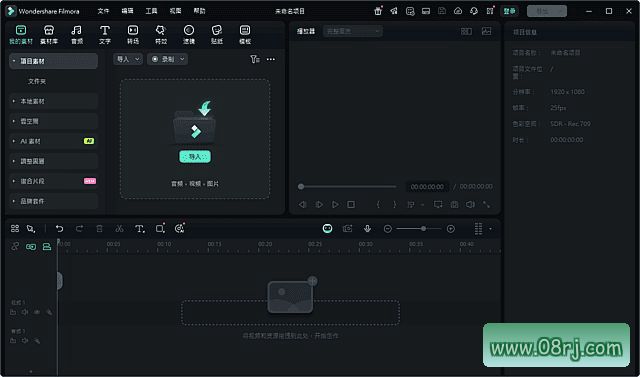
Task: Open the 录制 record dropdown
Action: [x=167, y=59]
